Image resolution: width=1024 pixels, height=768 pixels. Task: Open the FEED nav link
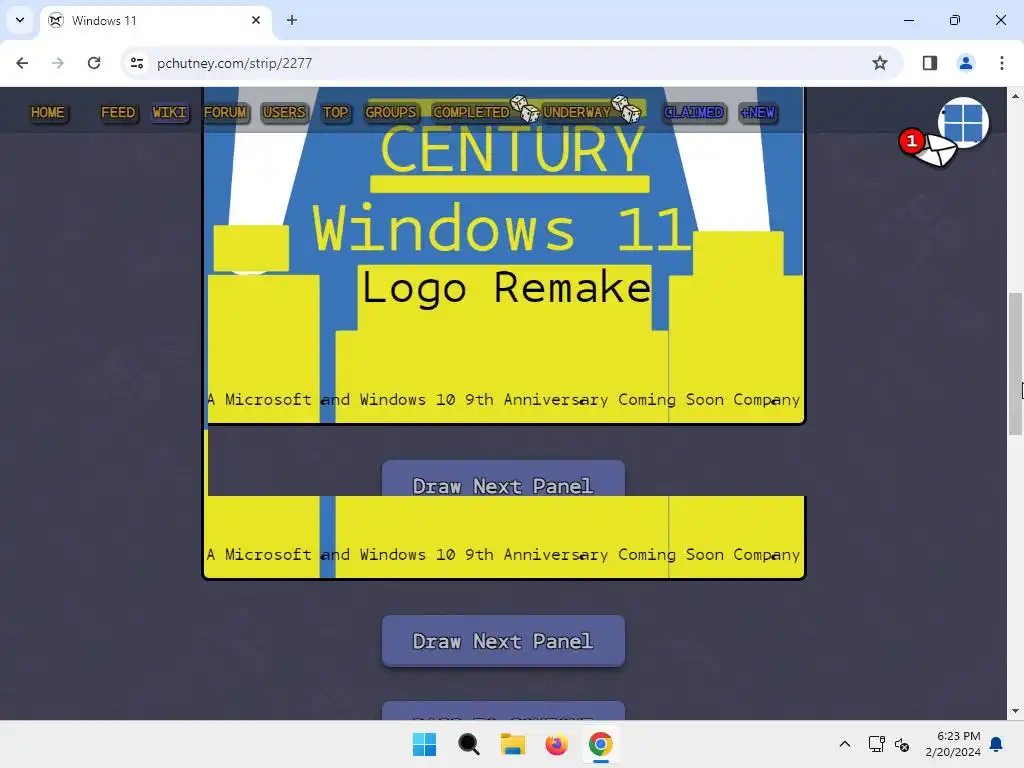[118, 112]
